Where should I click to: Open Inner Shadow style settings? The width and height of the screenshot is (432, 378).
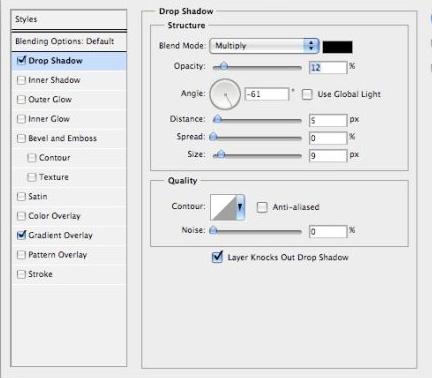pos(54,80)
